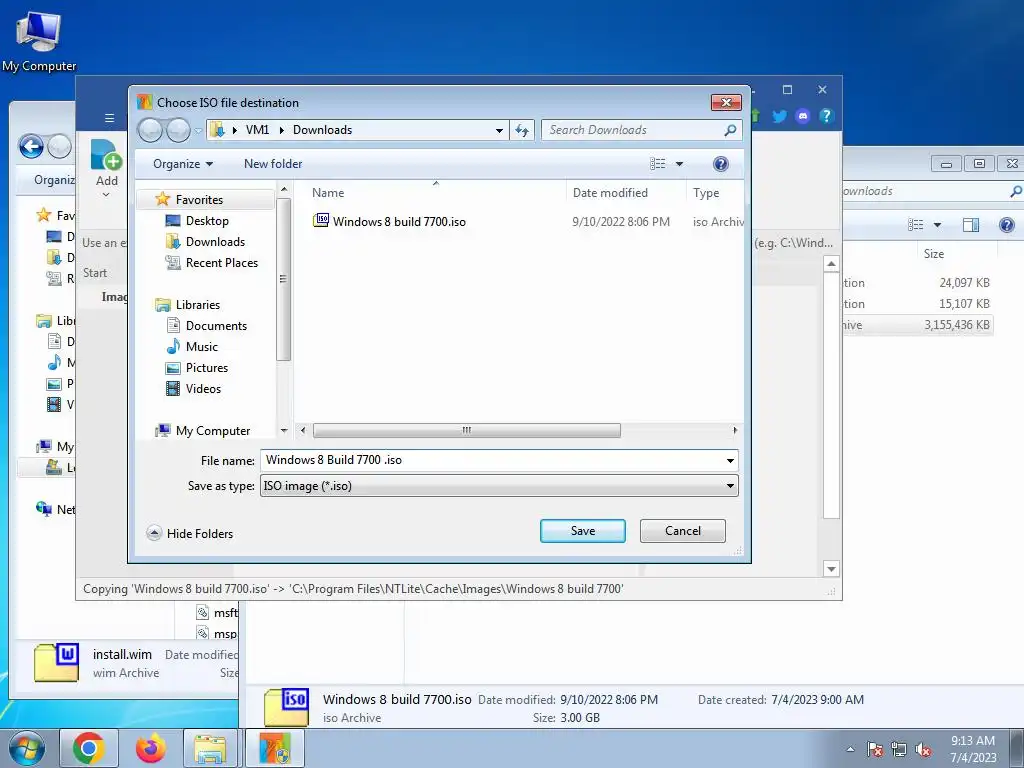
Task: Expand the File name history dropdown arrow
Action: click(x=730, y=460)
